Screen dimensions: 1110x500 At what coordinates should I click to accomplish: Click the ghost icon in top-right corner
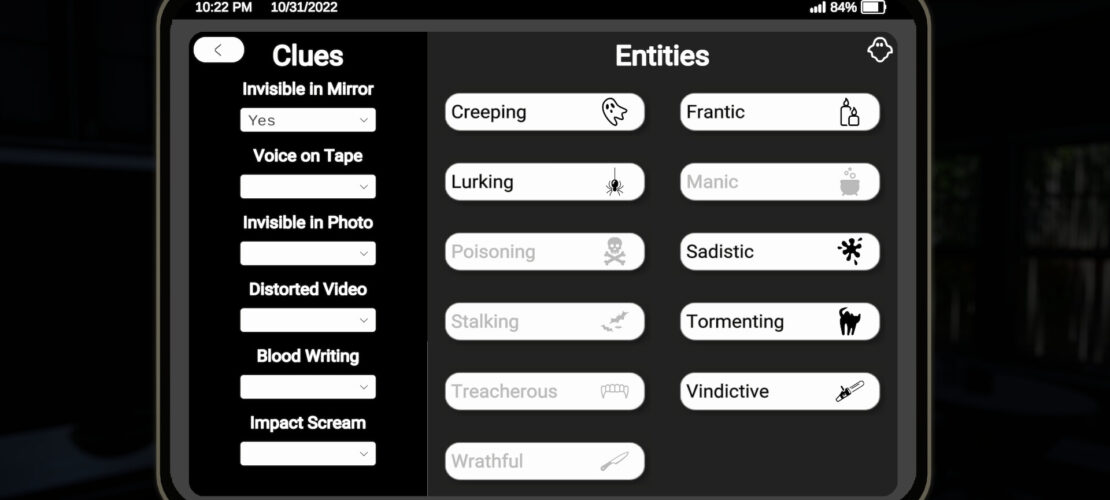(x=880, y=51)
